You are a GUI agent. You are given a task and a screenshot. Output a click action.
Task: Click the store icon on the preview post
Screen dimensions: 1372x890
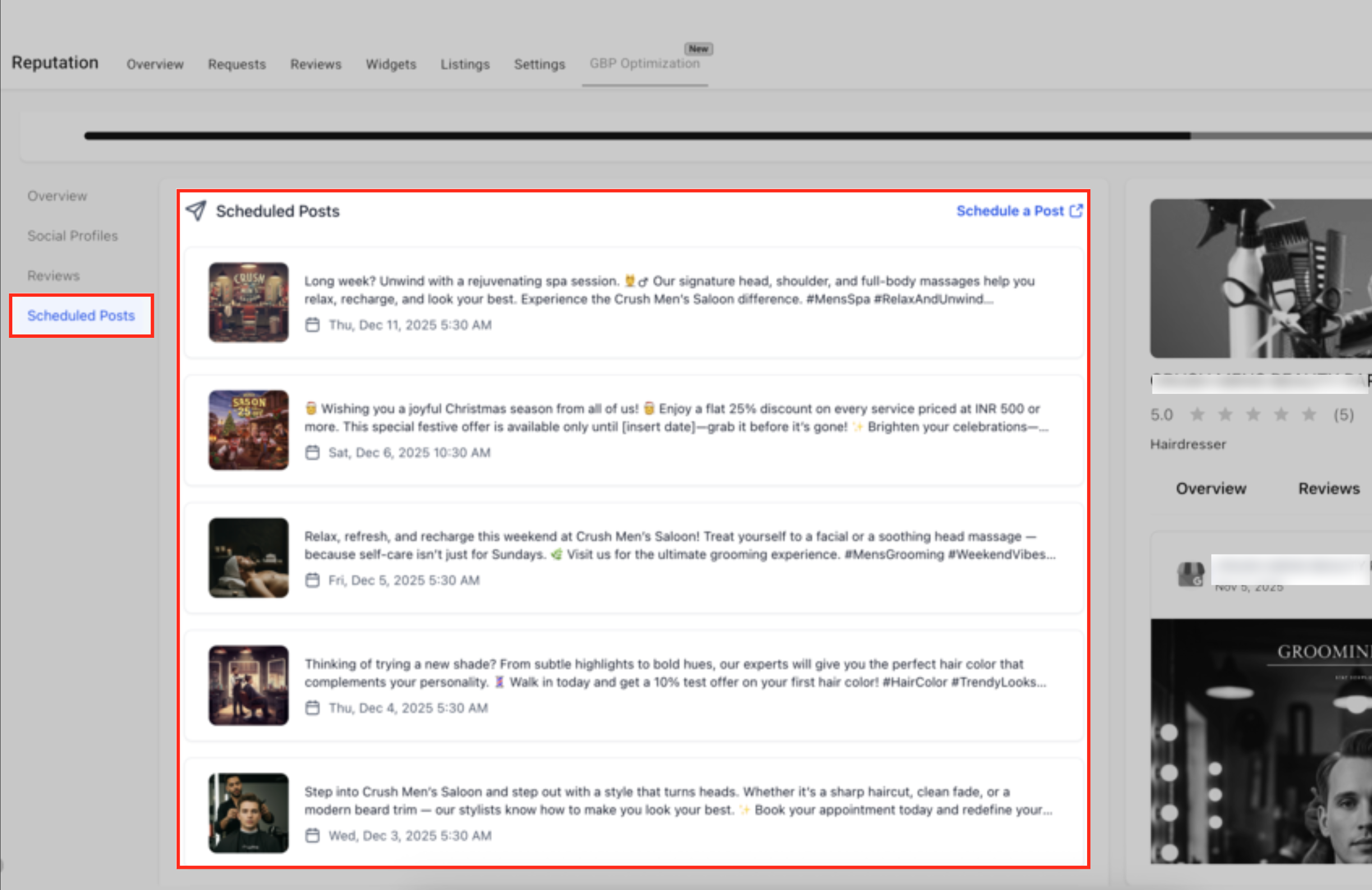1190,574
